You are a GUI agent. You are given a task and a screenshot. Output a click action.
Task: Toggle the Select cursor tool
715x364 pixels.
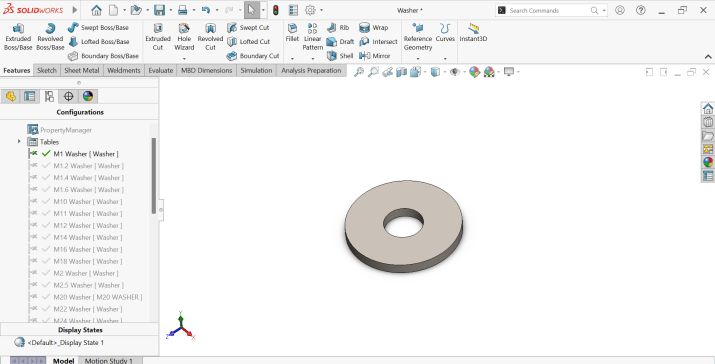click(252, 10)
